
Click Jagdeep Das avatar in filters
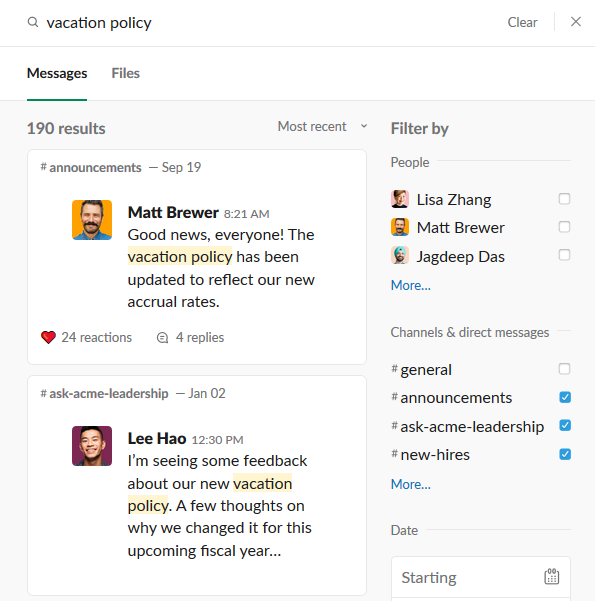(x=400, y=256)
